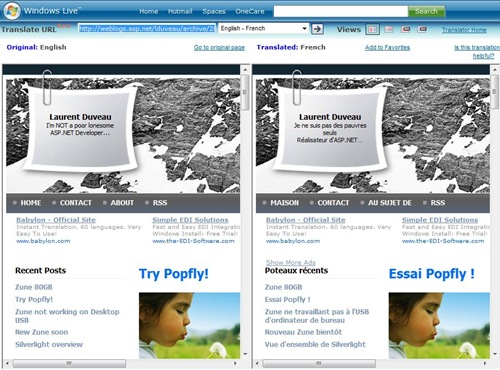Click the Try Popfly girl photo thumbnail
Screen dimensions: 500x370
coord(189,326)
